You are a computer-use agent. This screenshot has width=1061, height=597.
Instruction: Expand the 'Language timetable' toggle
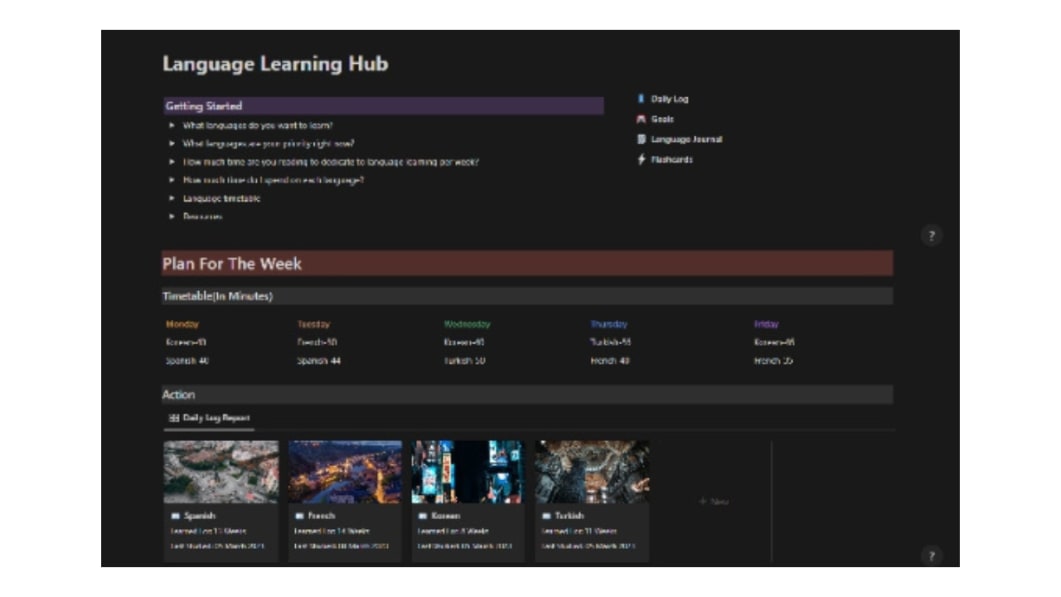tap(172, 199)
